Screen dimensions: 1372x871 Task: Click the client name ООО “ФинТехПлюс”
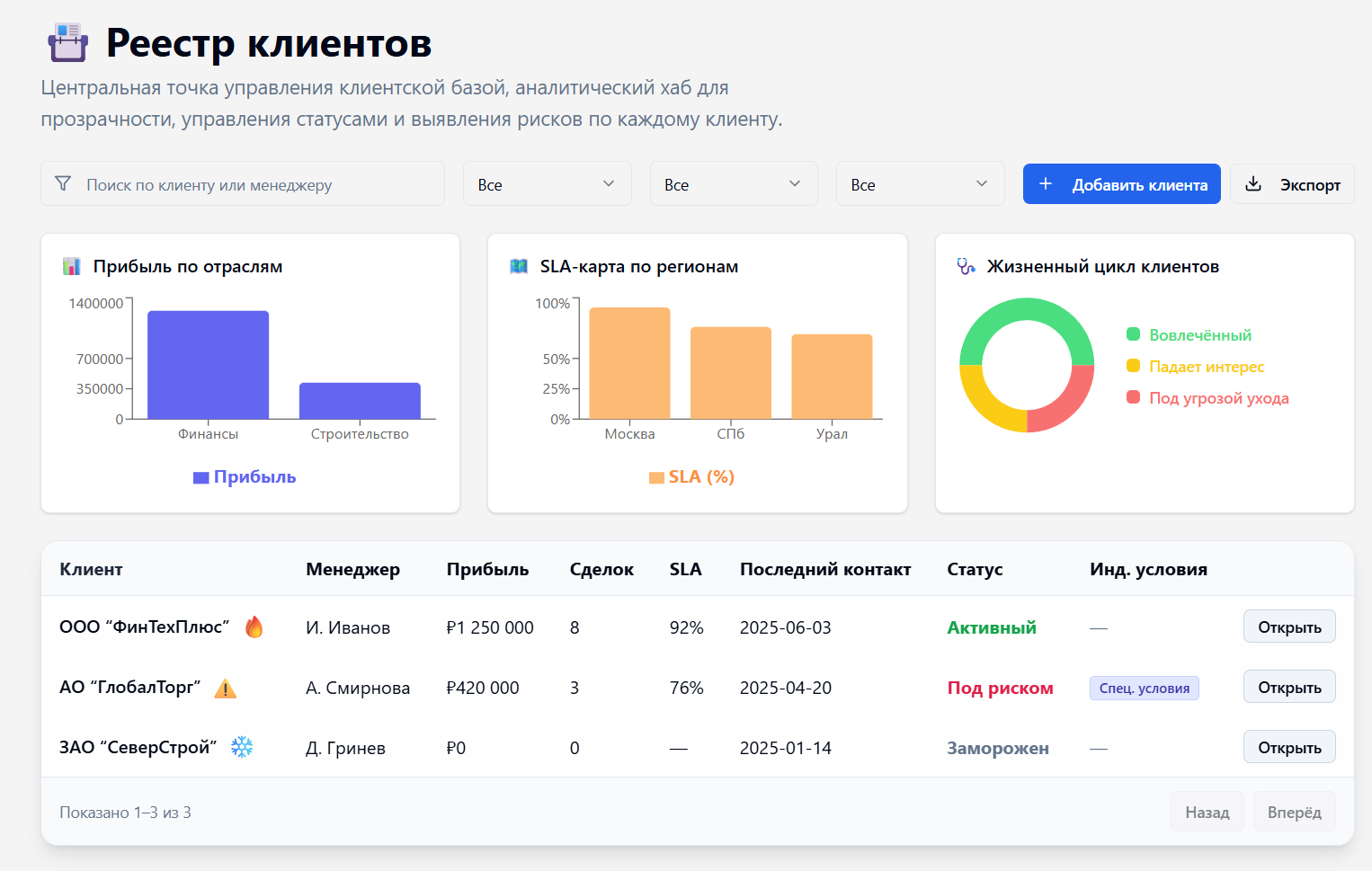[x=145, y=627]
